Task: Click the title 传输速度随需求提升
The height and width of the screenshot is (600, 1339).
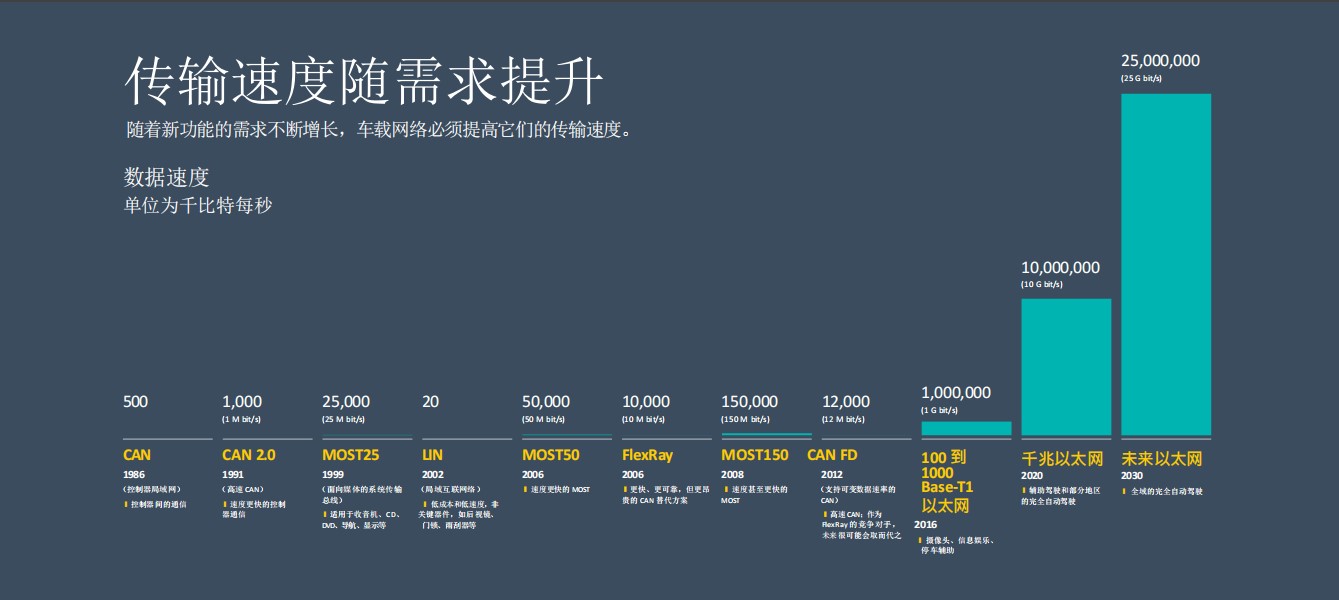Action: 363,81
